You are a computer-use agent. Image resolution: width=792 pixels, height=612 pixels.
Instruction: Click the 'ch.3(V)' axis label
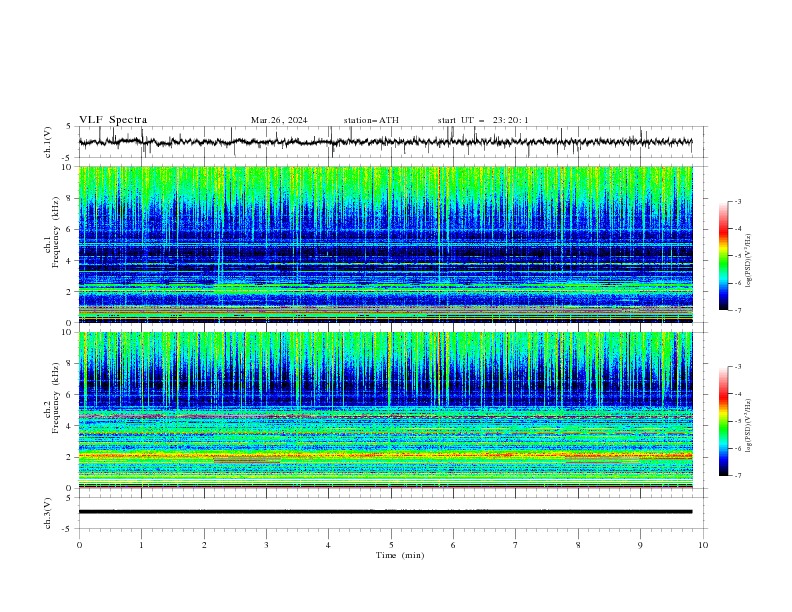[48, 513]
